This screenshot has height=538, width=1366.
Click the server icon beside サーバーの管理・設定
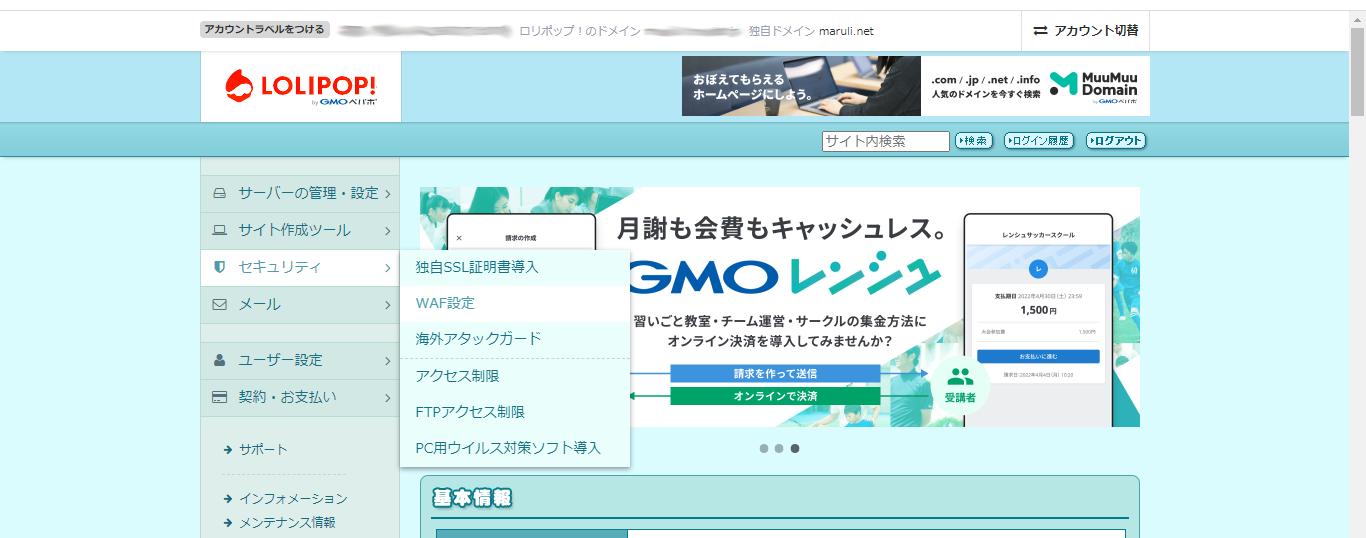pyautogui.click(x=220, y=194)
